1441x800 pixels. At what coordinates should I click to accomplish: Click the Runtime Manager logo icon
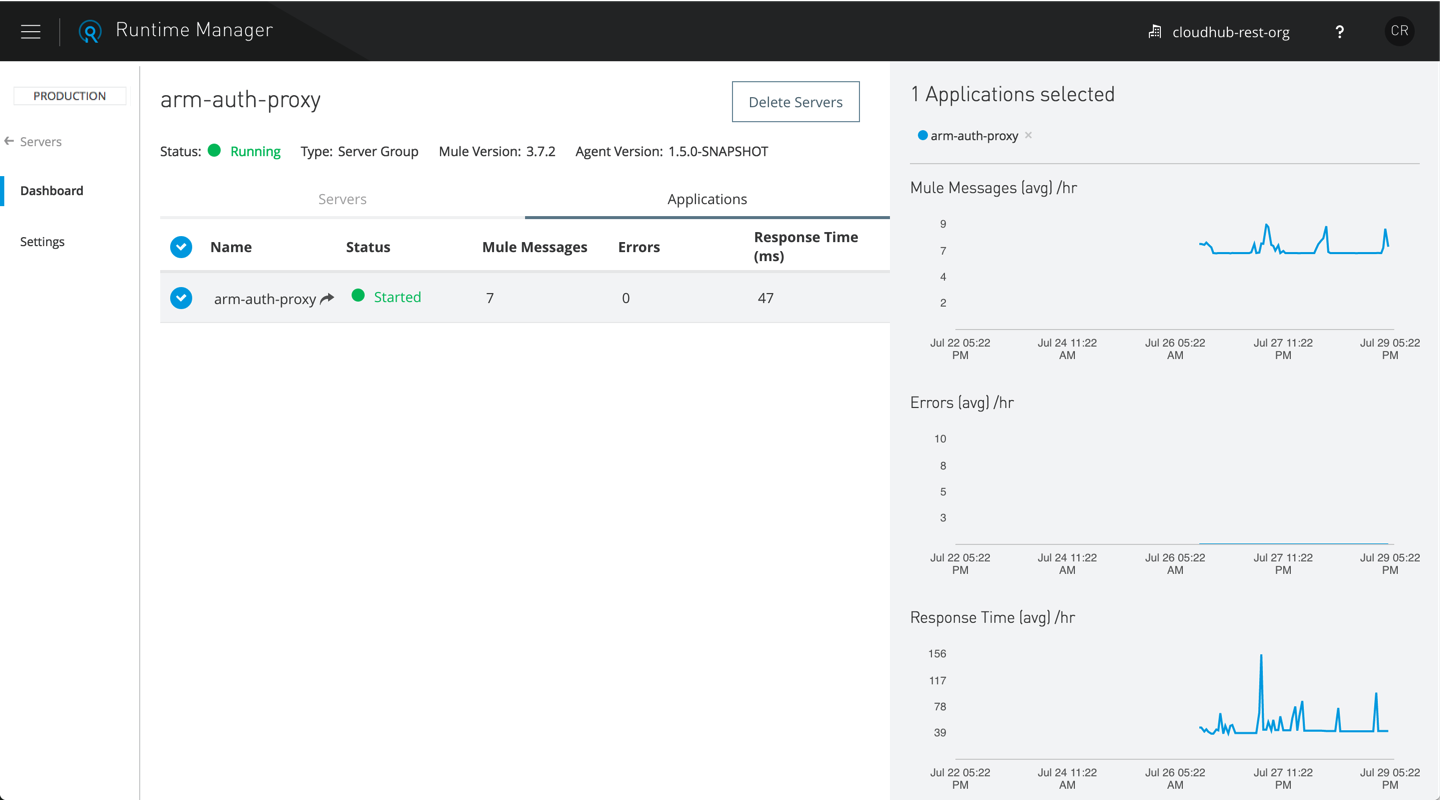[x=90, y=32]
